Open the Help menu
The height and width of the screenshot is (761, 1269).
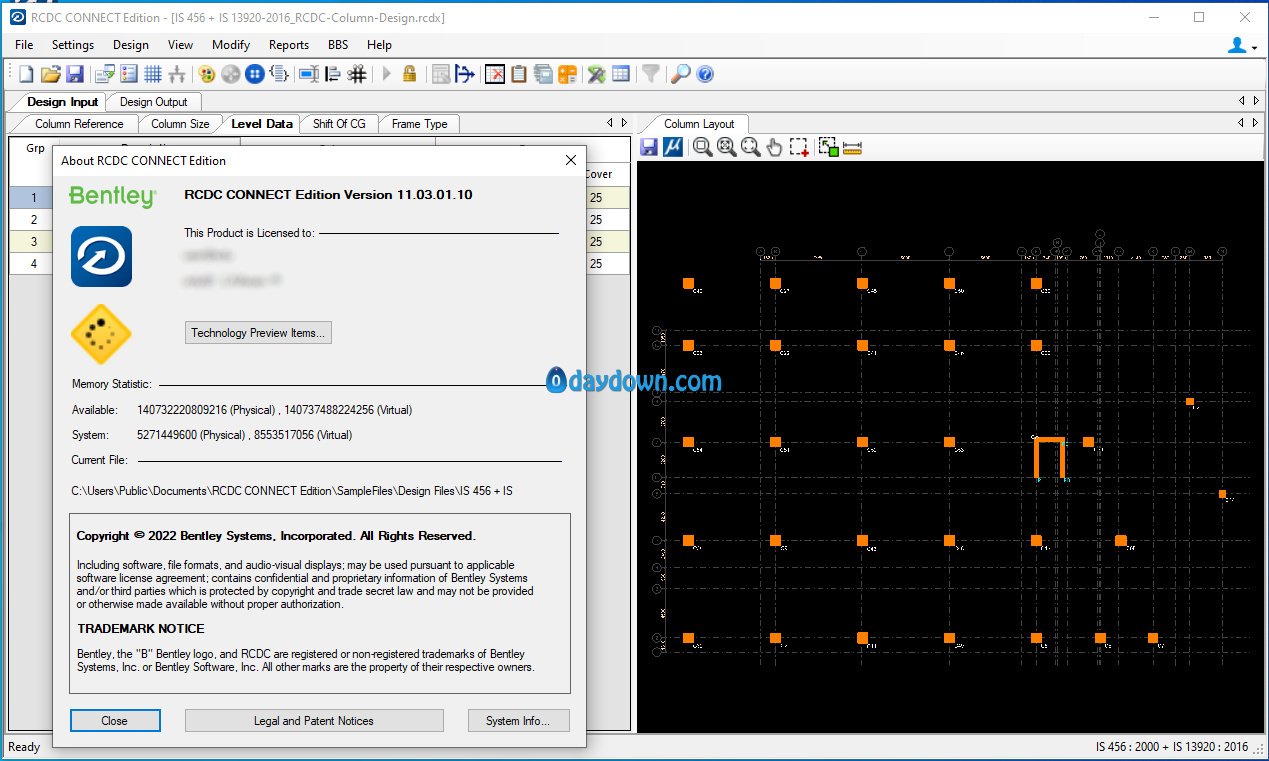pyautogui.click(x=379, y=45)
